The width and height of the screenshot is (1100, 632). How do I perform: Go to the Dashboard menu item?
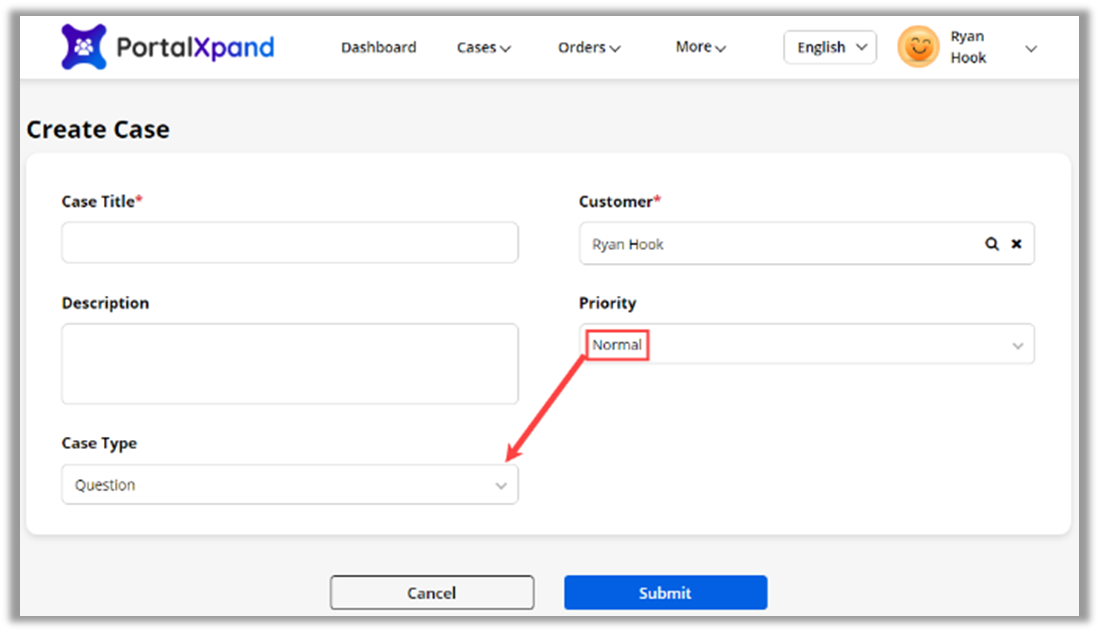378,47
